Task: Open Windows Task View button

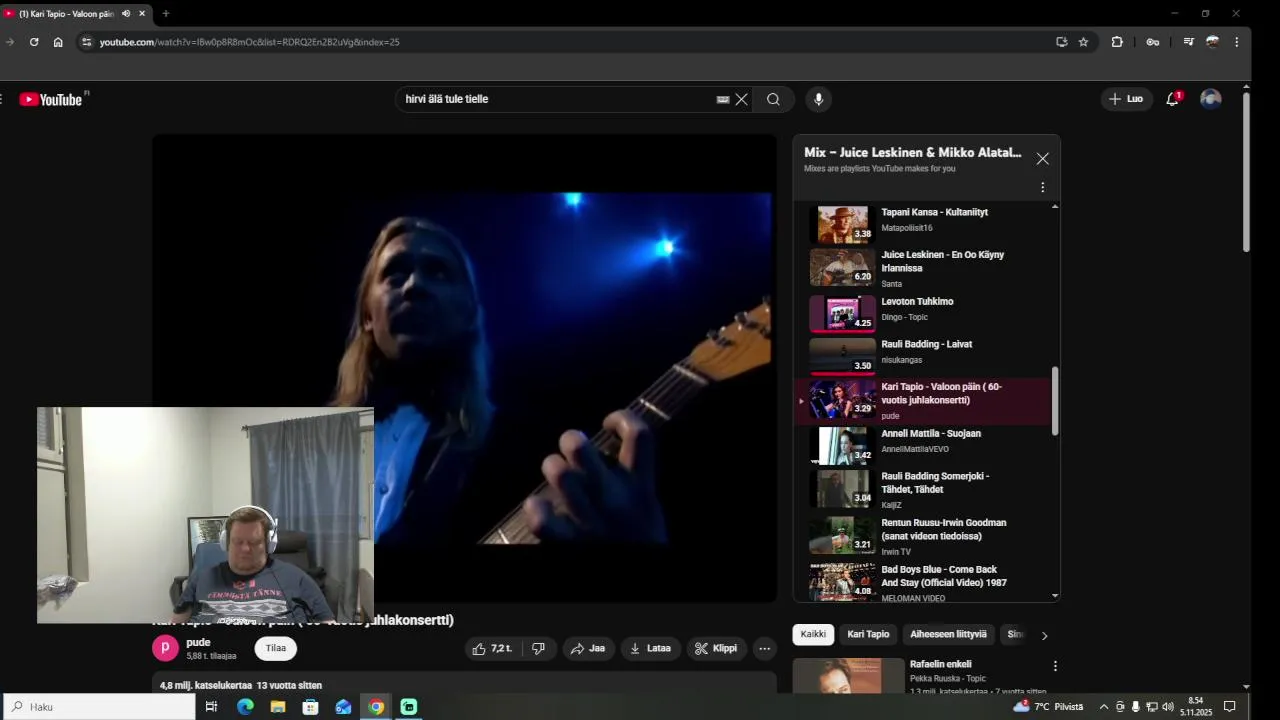Action: point(211,707)
